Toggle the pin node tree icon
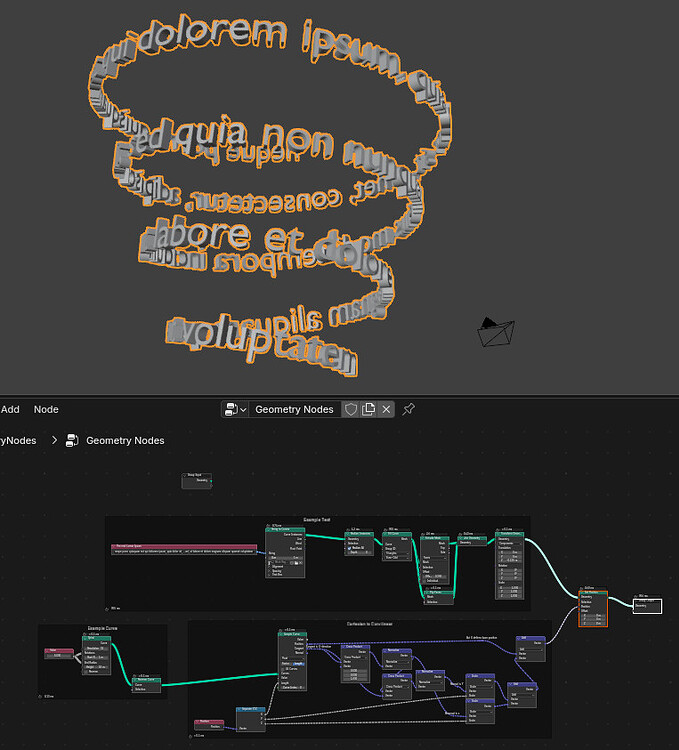This screenshot has width=679, height=750. click(408, 409)
